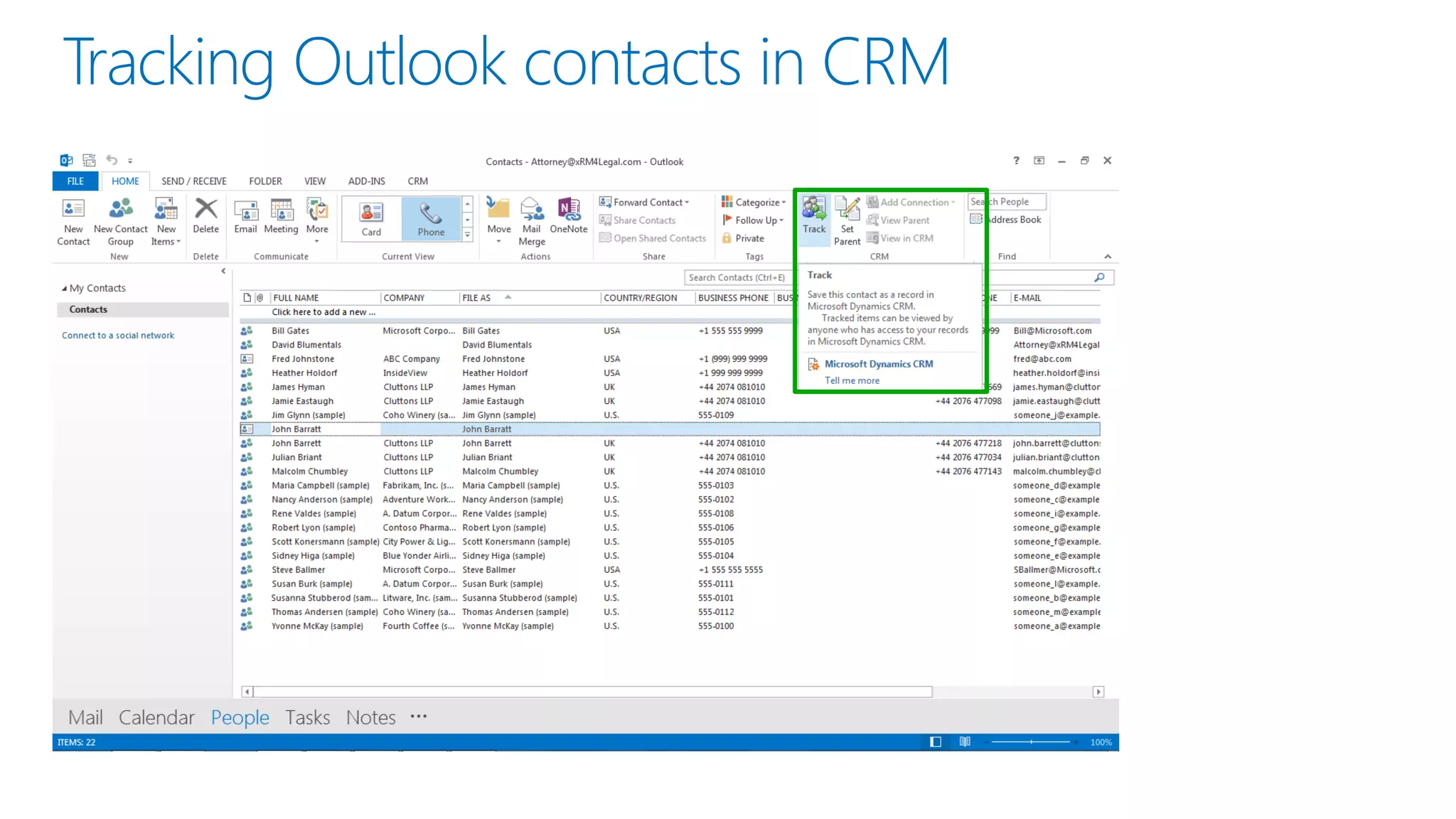Viewport: 1456px width, 819px height.
Task: Click the horizontal scrollbar thumb
Action: pos(593,692)
